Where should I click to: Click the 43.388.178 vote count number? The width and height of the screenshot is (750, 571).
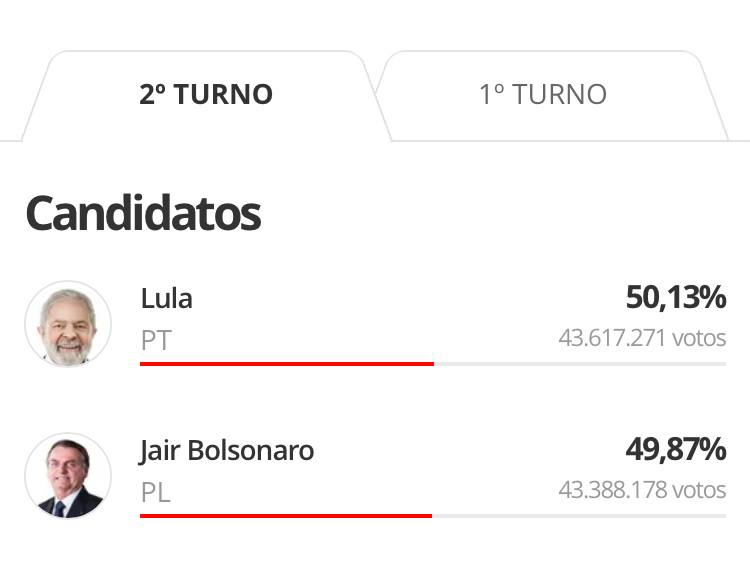point(612,490)
